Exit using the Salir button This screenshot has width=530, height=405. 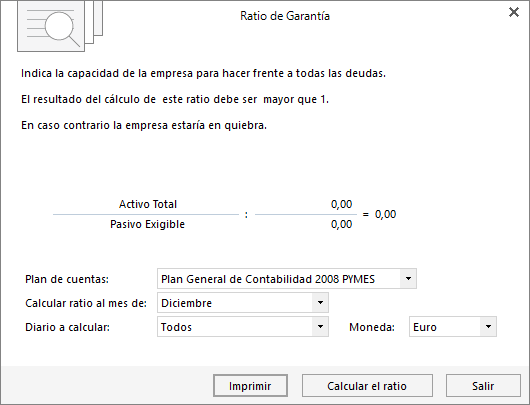(483, 386)
